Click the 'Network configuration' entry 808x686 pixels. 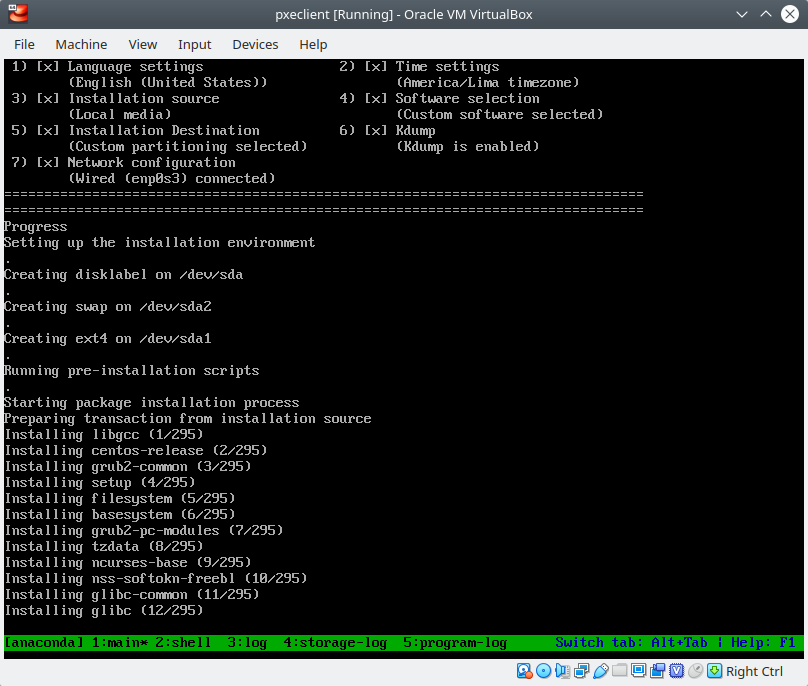[x=152, y=163]
